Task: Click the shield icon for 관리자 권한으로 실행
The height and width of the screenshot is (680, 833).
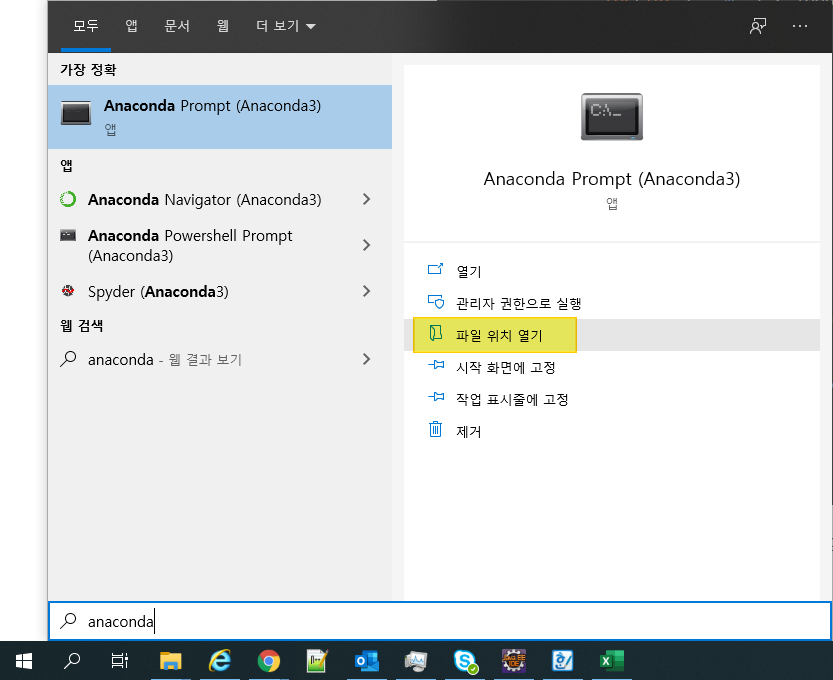Action: 436,302
